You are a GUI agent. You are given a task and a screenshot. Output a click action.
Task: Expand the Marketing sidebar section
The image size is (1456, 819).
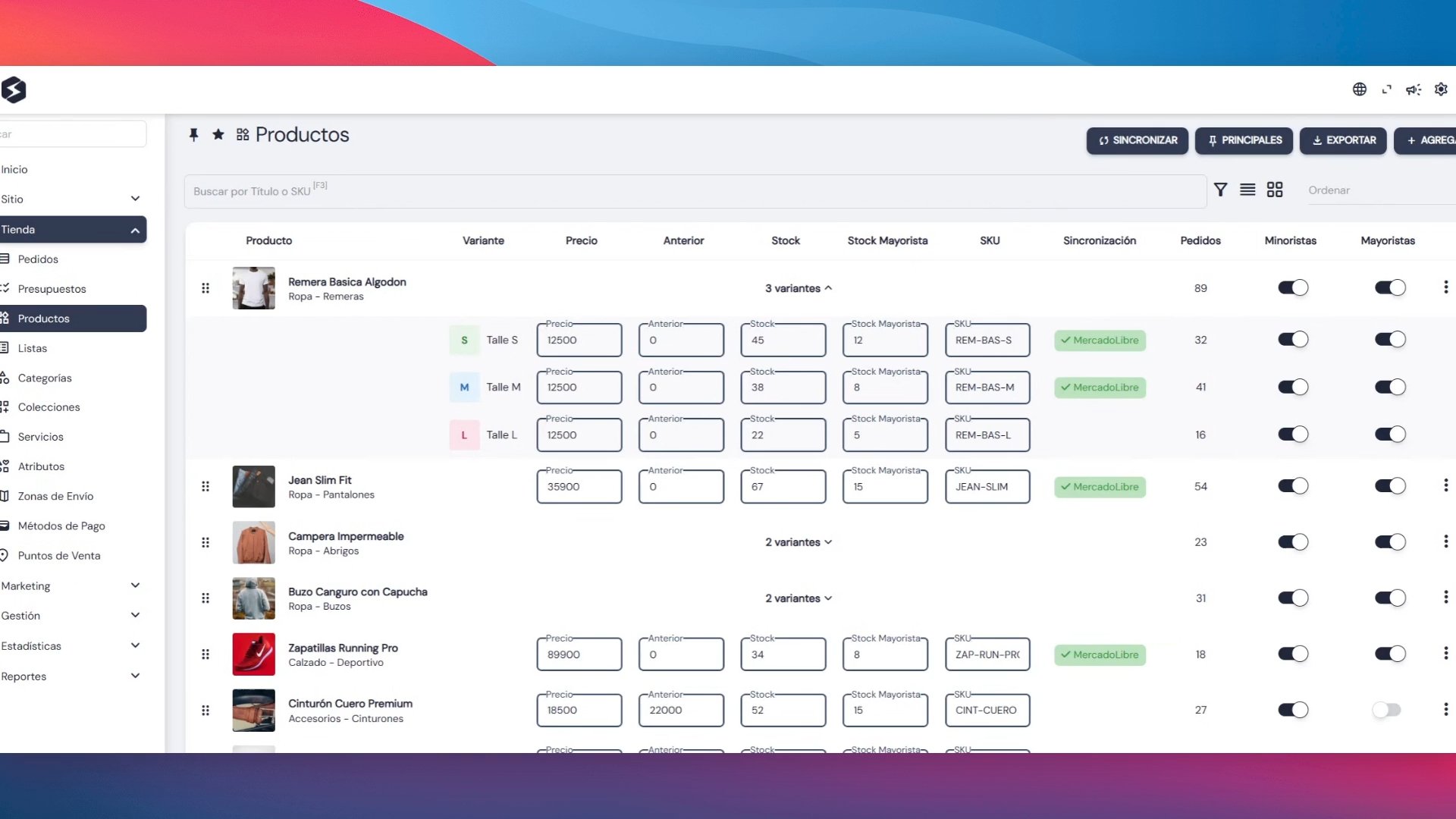pos(72,585)
